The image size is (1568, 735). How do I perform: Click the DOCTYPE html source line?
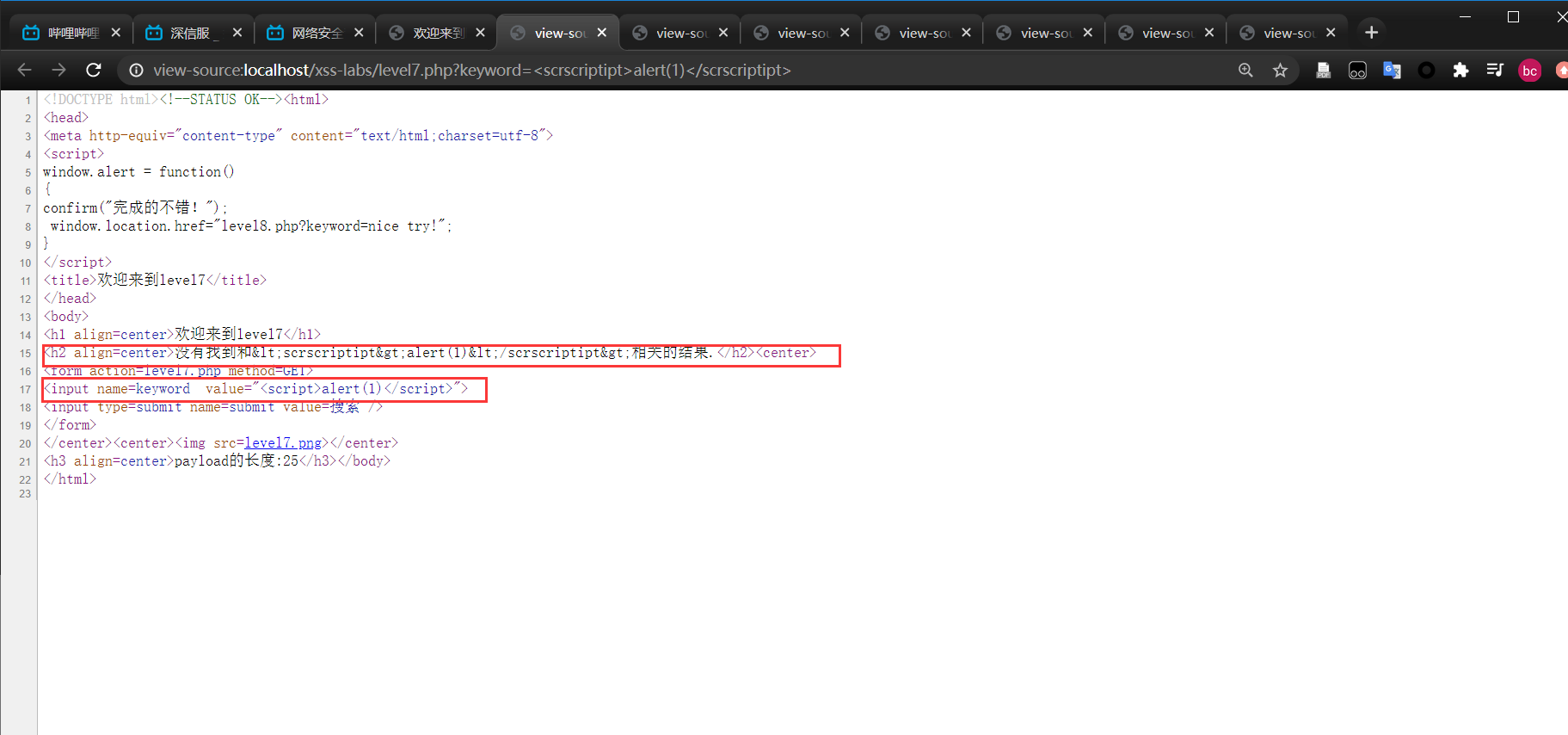[x=186, y=100]
